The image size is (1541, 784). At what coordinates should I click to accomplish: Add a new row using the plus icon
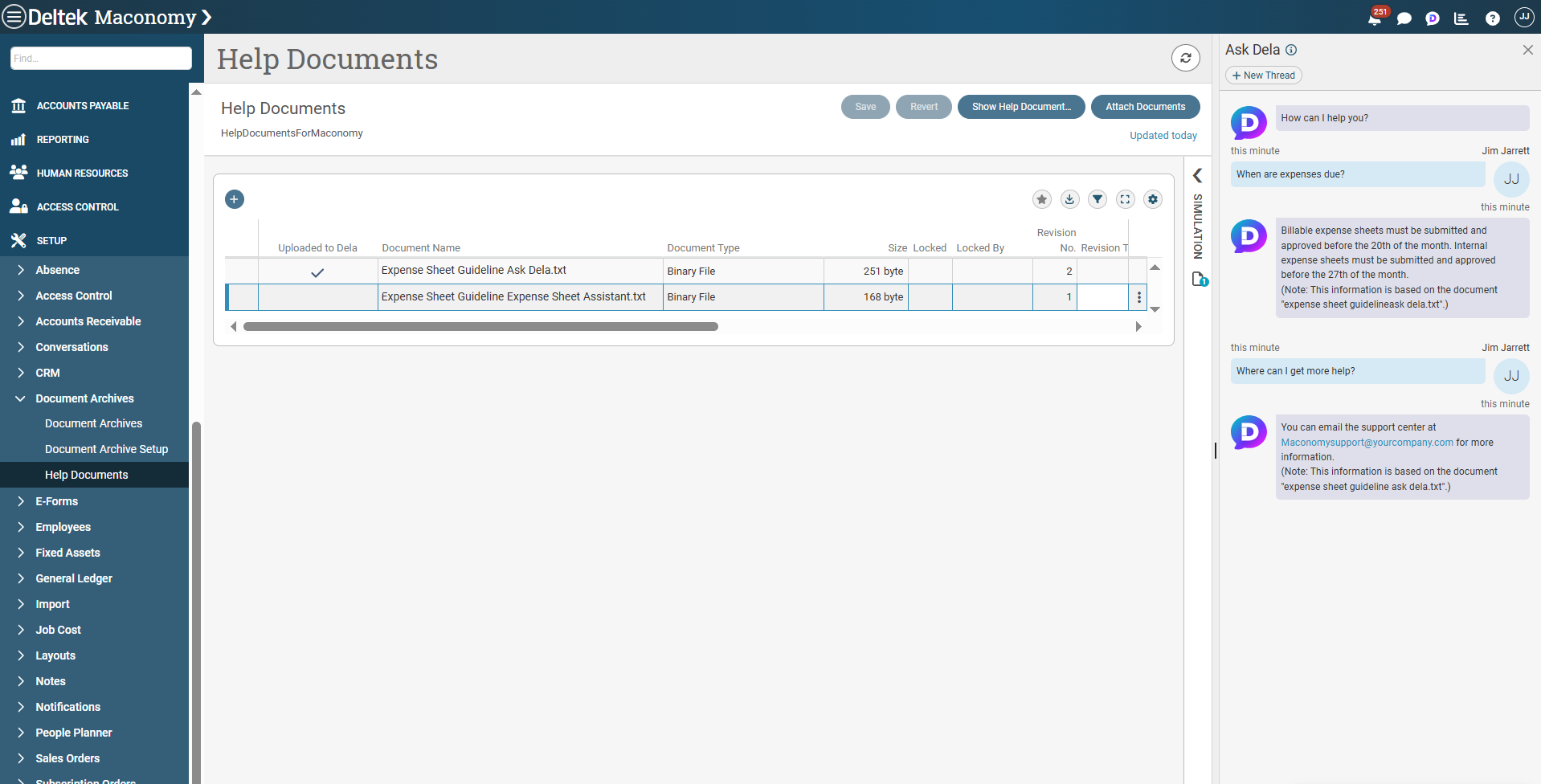coord(234,198)
